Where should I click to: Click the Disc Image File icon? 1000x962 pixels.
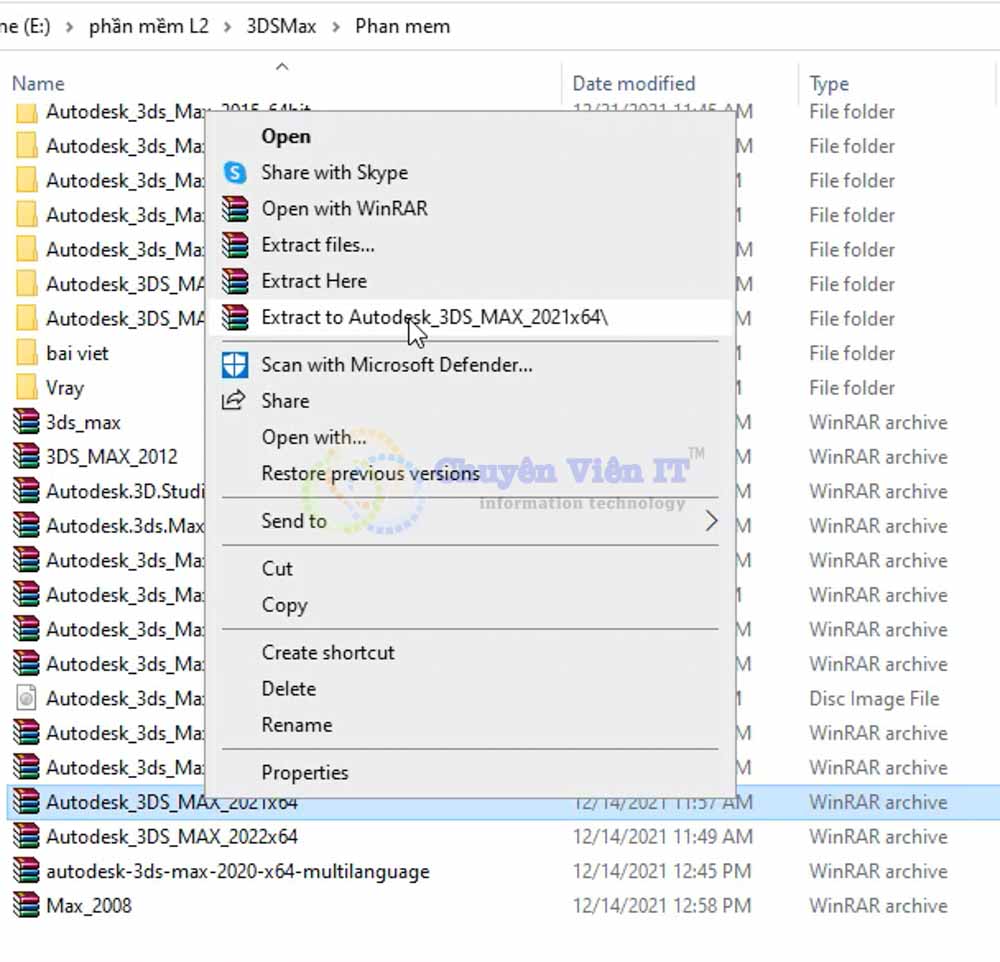click(x=27, y=699)
